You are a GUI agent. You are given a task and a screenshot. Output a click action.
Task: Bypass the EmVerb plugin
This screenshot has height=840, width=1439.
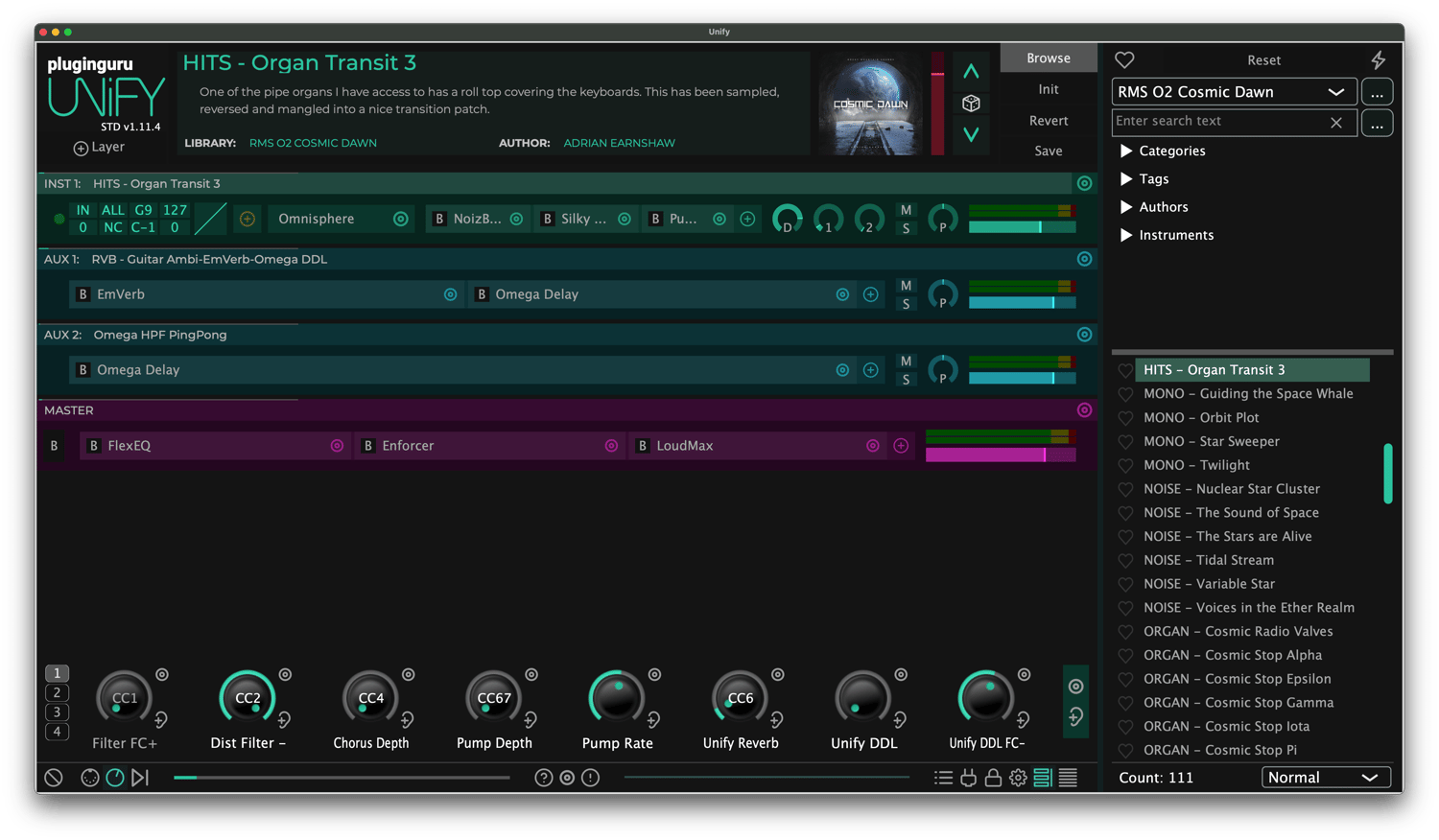83,294
